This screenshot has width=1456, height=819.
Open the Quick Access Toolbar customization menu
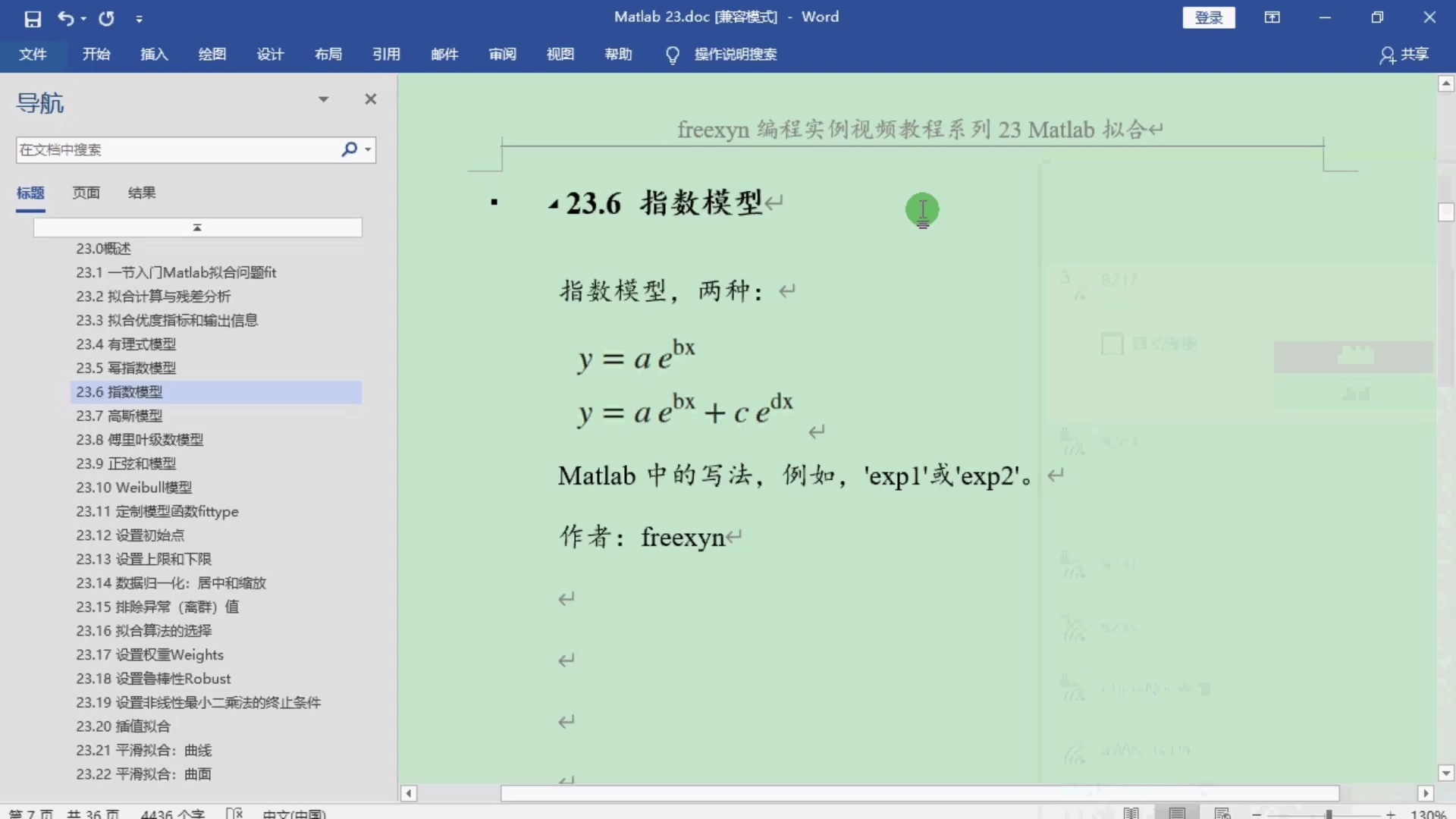point(140,19)
